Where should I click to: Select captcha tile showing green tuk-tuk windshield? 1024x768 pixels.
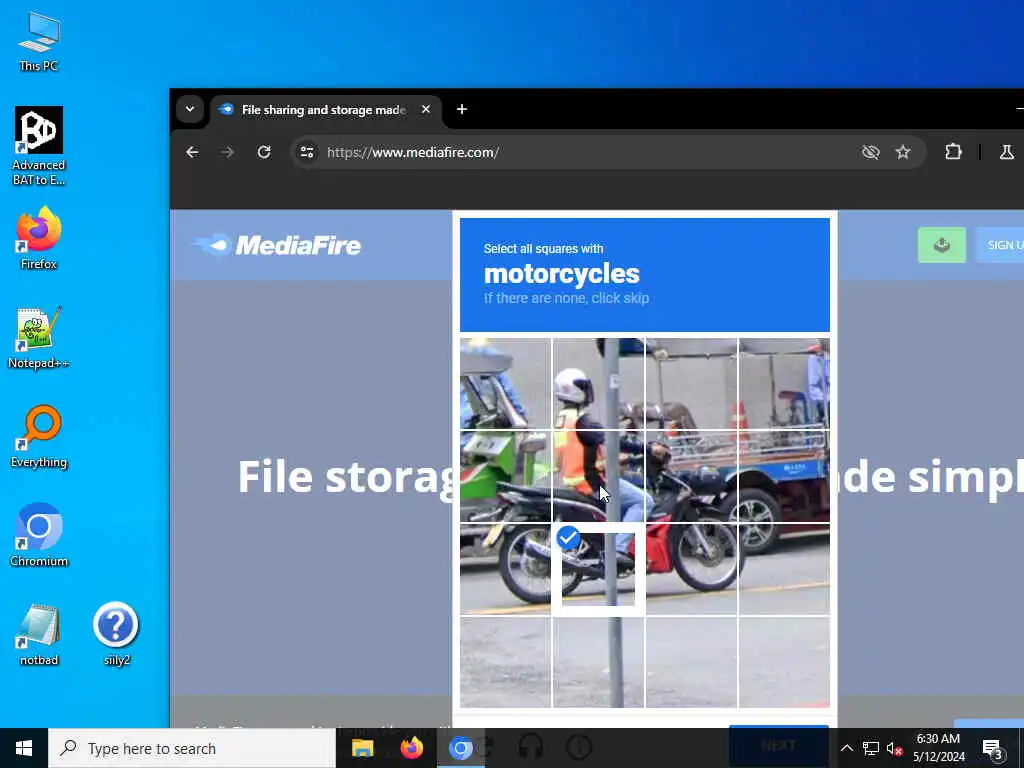click(505, 383)
